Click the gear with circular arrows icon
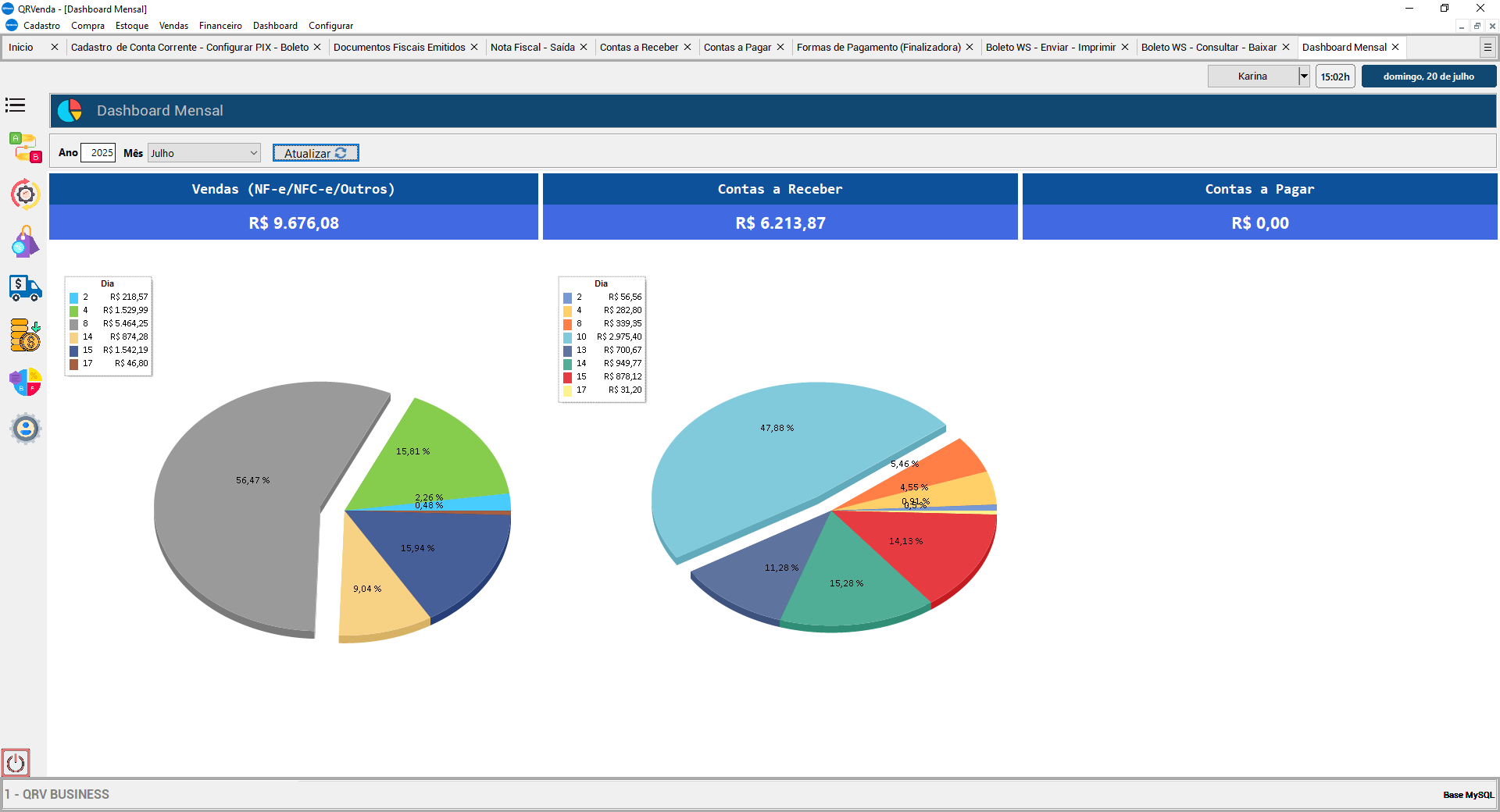1500x812 pixels. [25, 194]
